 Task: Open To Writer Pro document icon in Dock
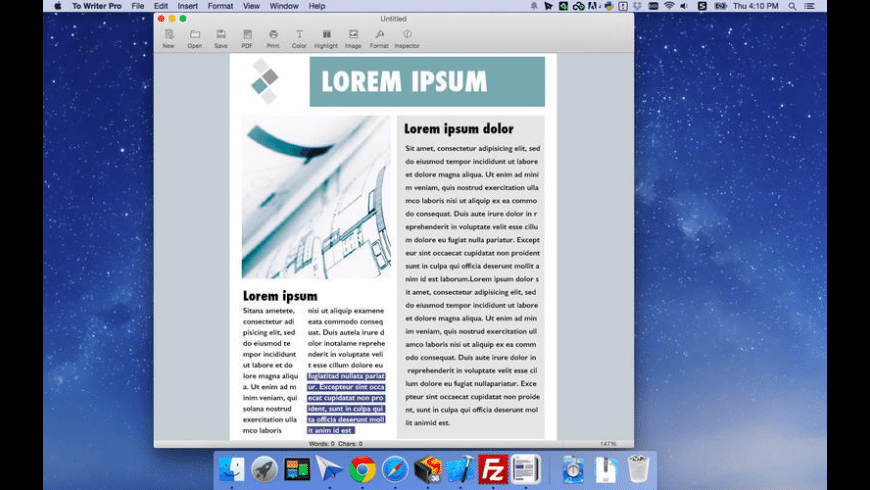525,469
